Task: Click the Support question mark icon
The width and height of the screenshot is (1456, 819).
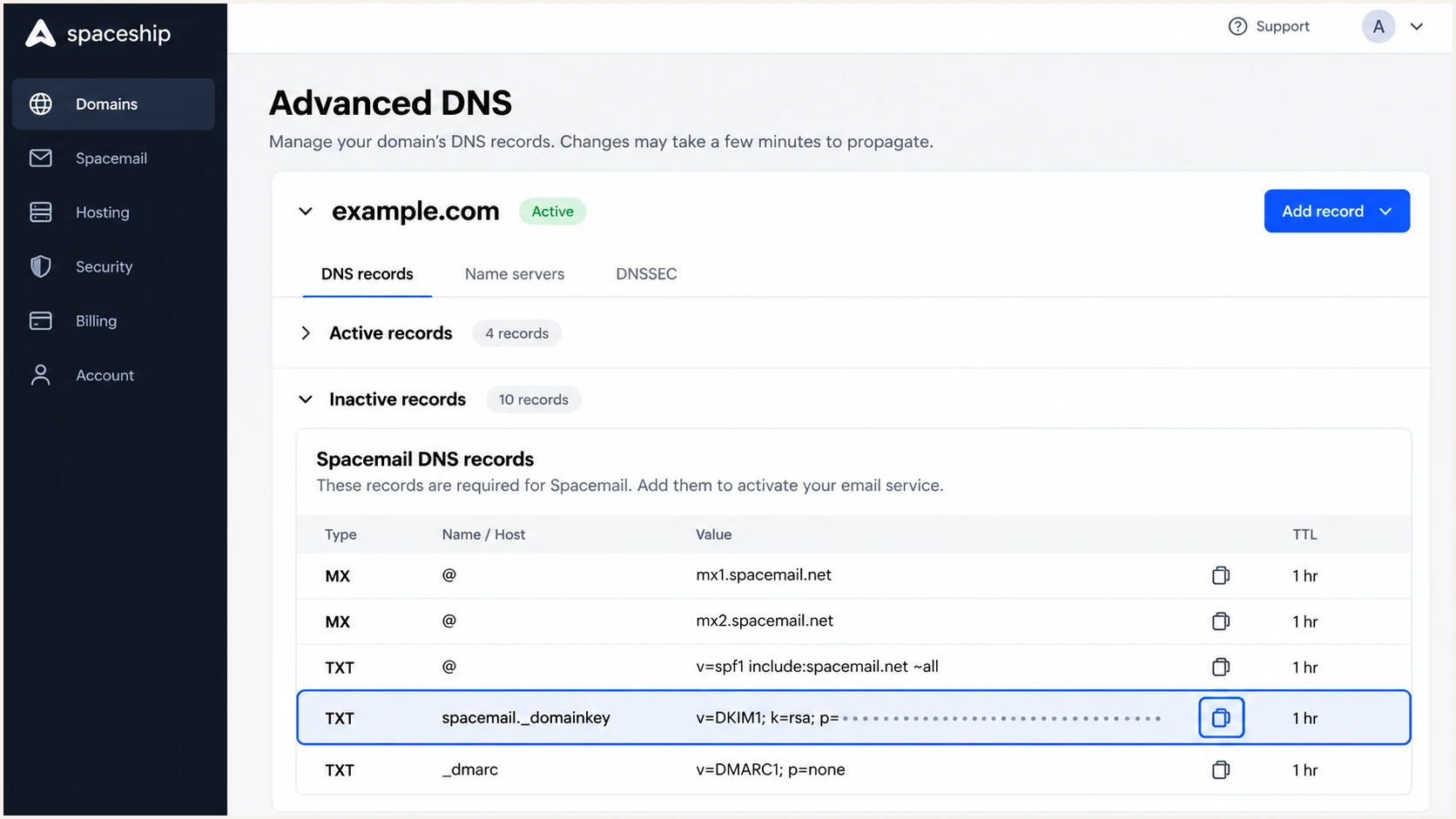Action: point(1237,26)
